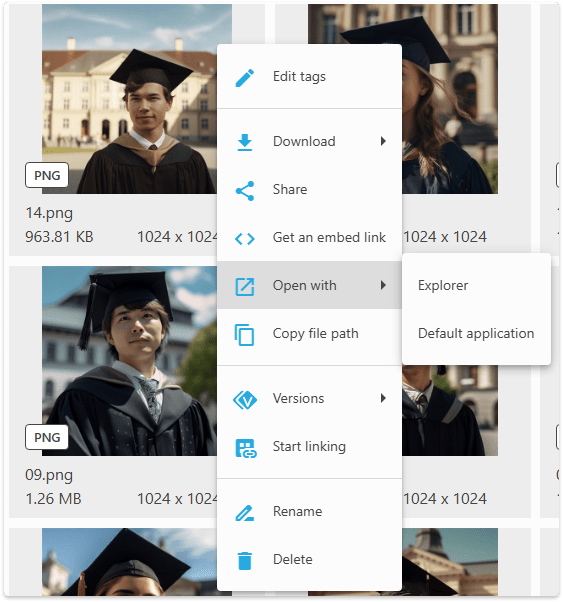The width and height of the screenshot is (563, 602).
Task: Click the Rename pen icon
Action: (x=245, y=513)
